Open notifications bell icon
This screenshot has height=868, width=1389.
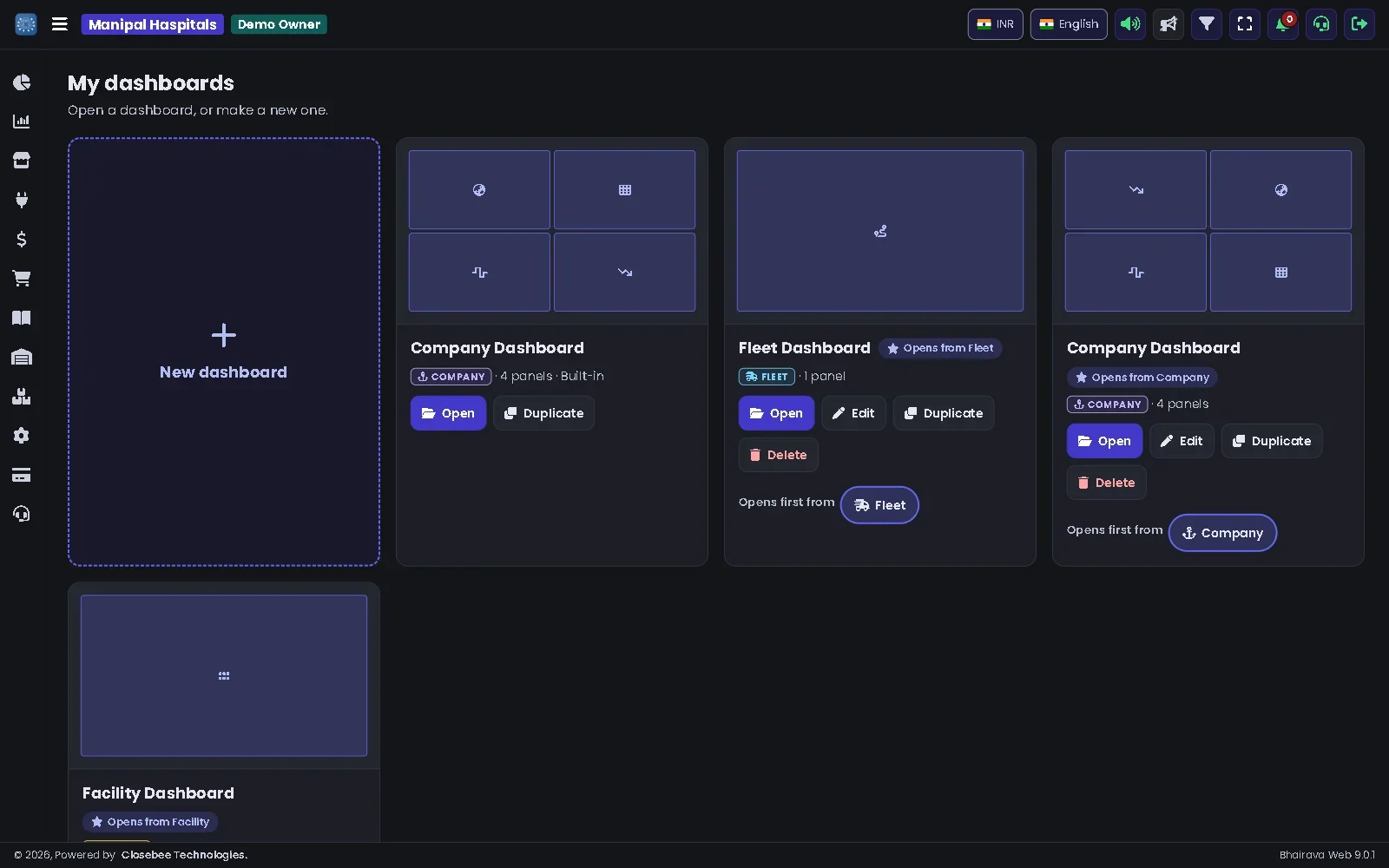[x=1283, y=24]
